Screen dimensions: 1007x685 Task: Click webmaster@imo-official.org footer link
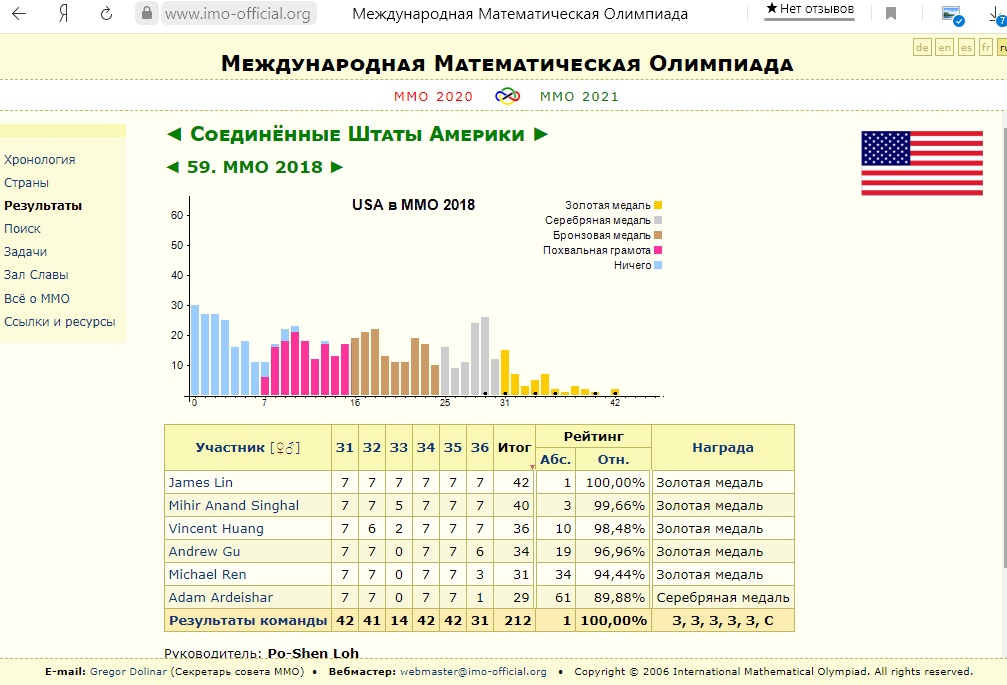pos(473,672)
